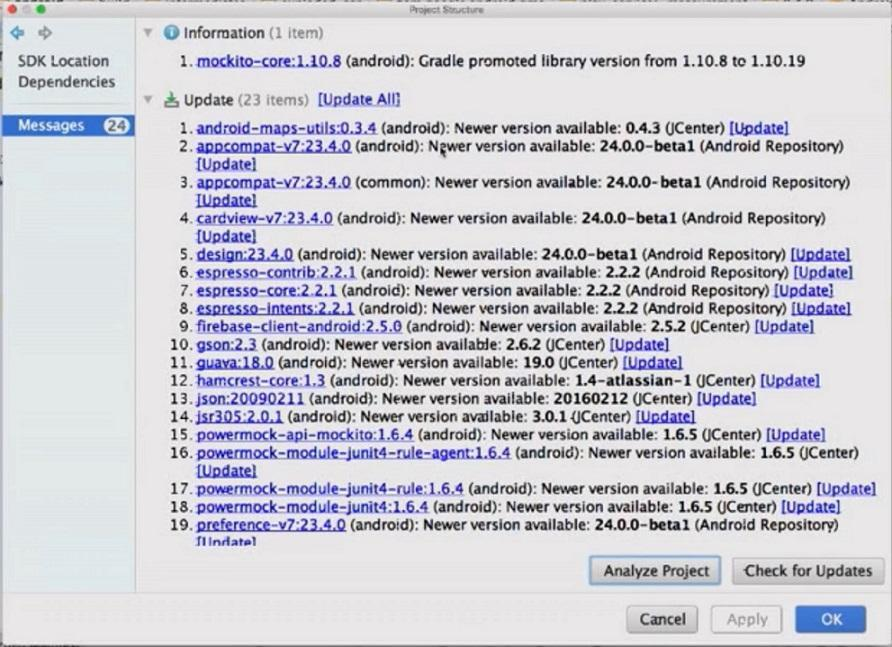Viewport: 892px width, 647px height.
Task: Click Update for powermock-module-junit4-rule:1.6.4
Action: pos(846,489)
